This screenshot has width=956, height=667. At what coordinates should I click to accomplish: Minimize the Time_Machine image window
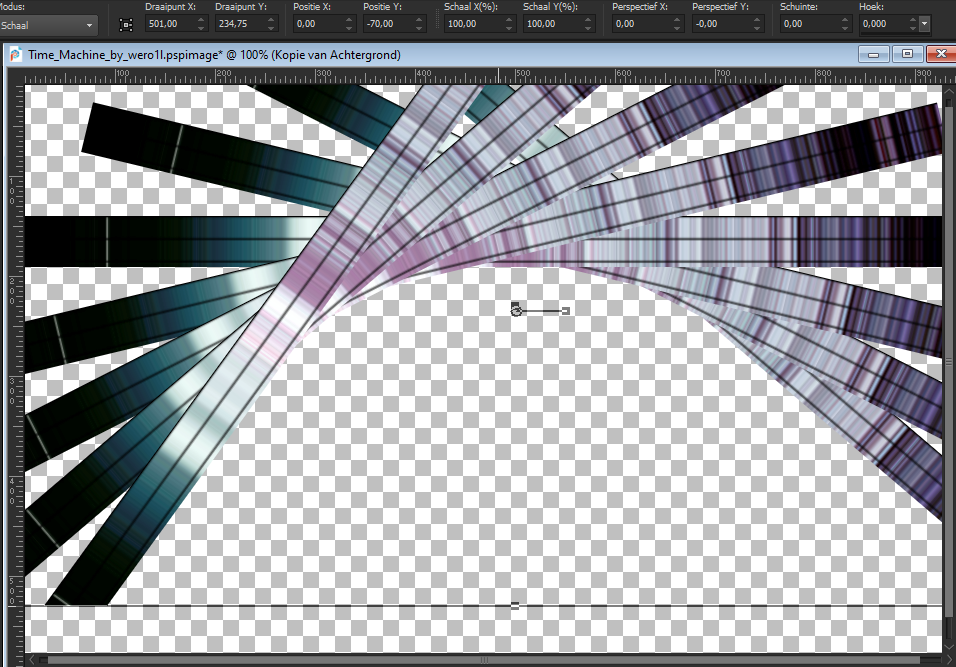click(873, 54)
